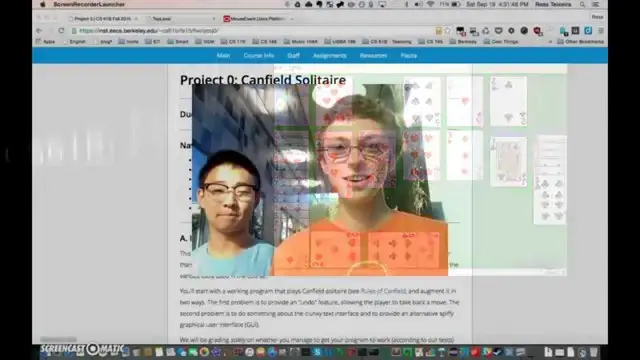Screen dimensions: 640x360
Task: Open Resources in course navbar
Action: tap(373, 56)
